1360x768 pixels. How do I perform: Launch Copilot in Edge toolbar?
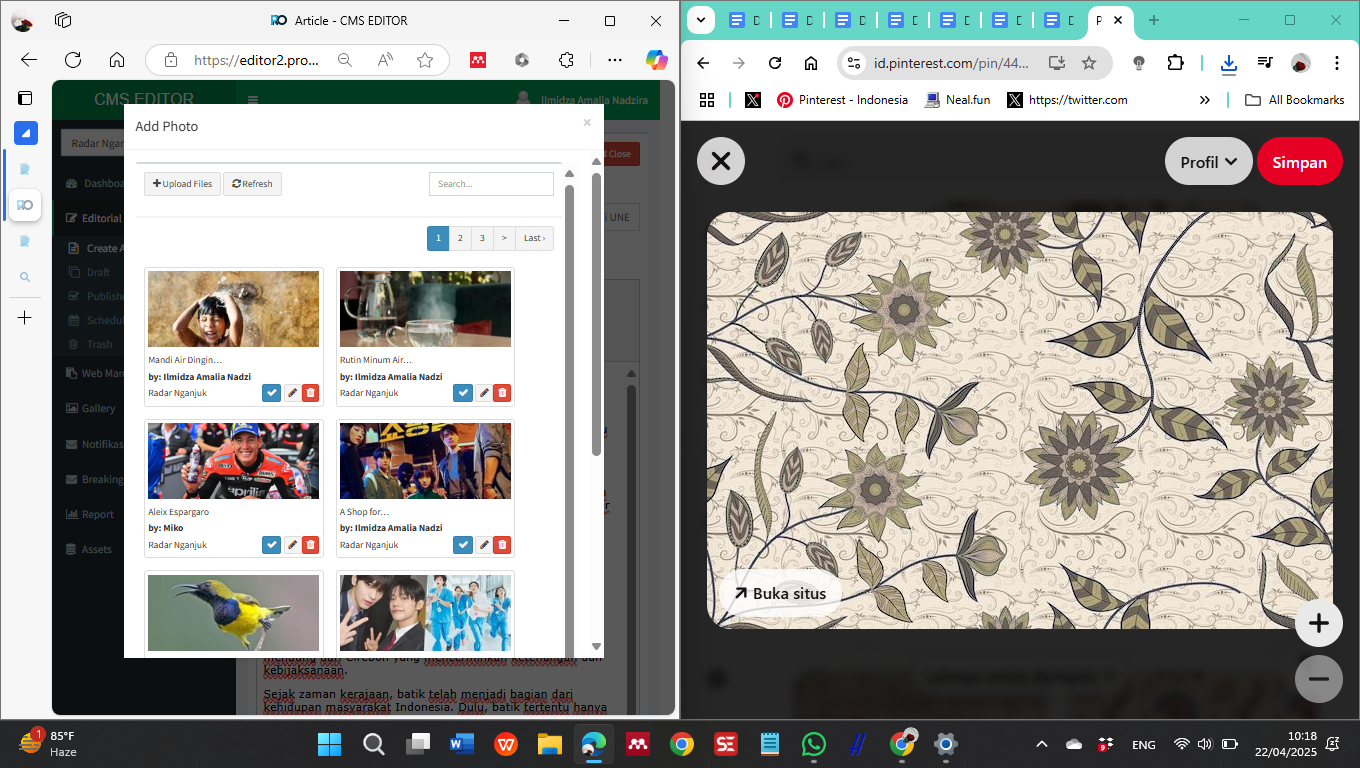point(656,60)
